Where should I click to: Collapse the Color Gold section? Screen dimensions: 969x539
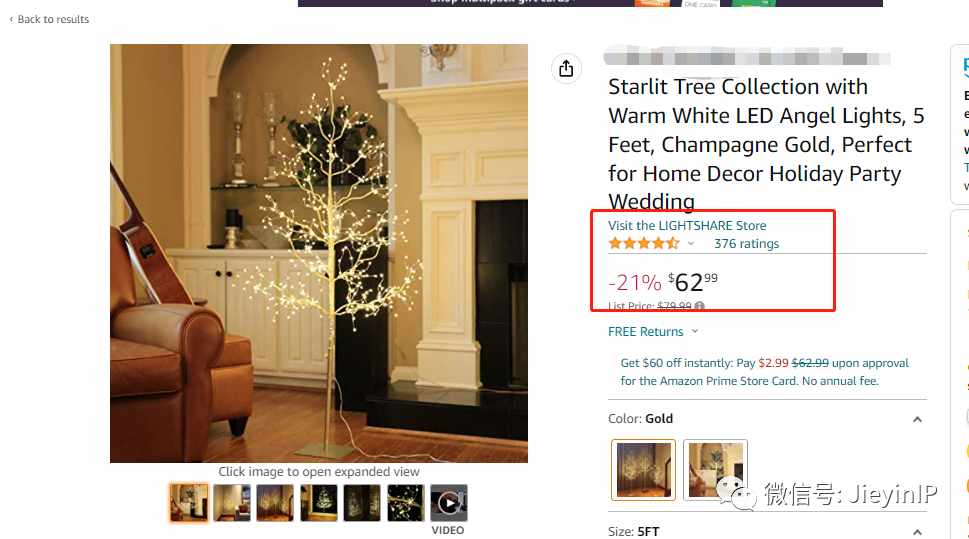click(x=917, y=419)
